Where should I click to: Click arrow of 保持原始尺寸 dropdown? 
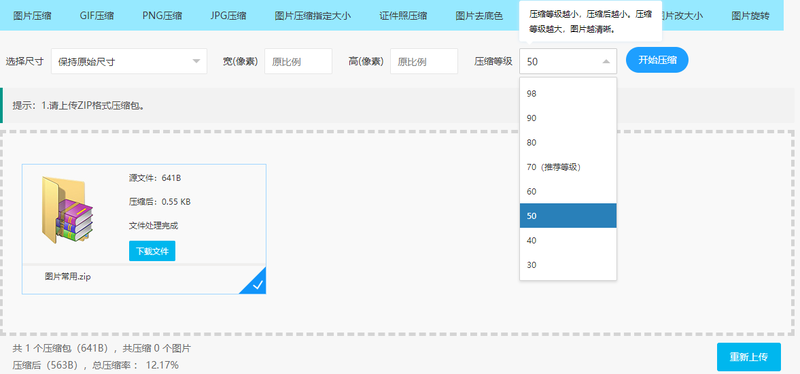tap(196, 62)
